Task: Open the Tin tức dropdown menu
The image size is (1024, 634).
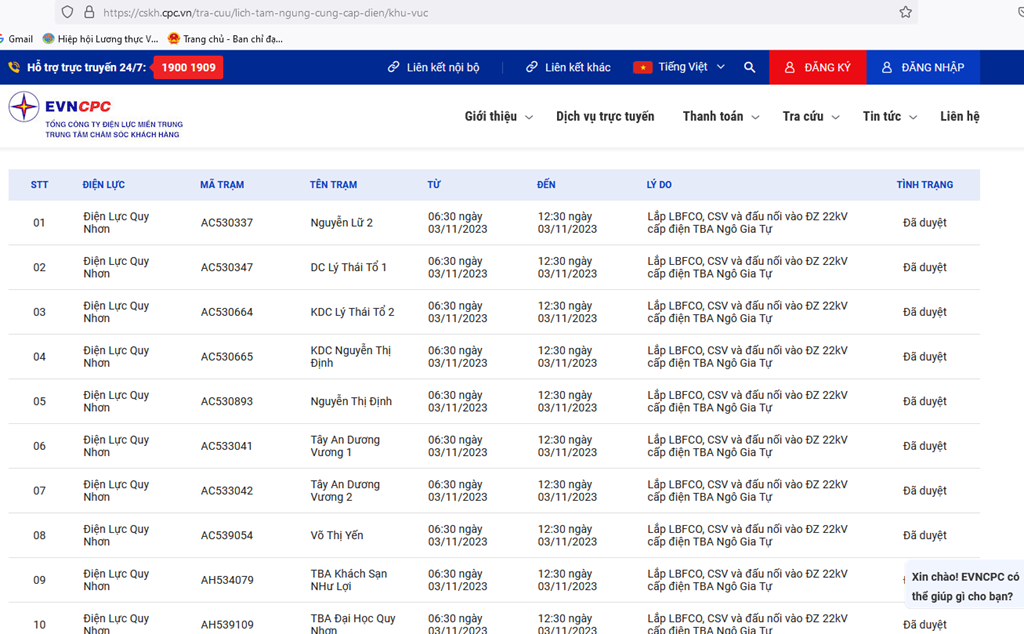Action: click(889, 117)
